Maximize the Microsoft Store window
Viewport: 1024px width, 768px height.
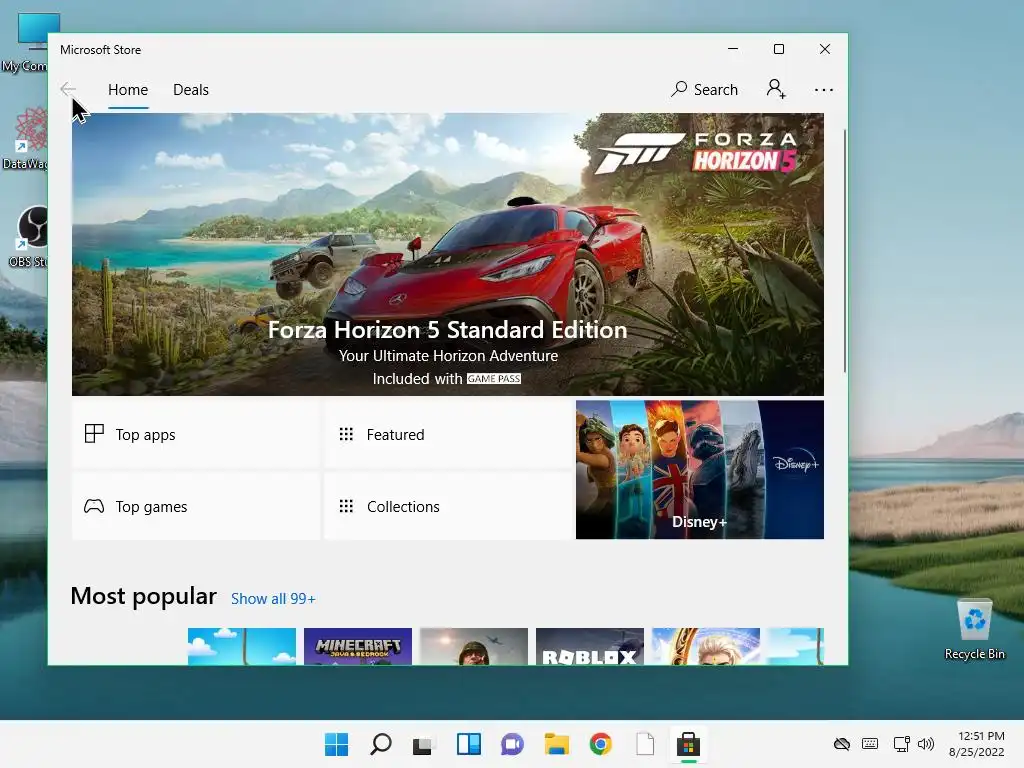coord(778,49)
